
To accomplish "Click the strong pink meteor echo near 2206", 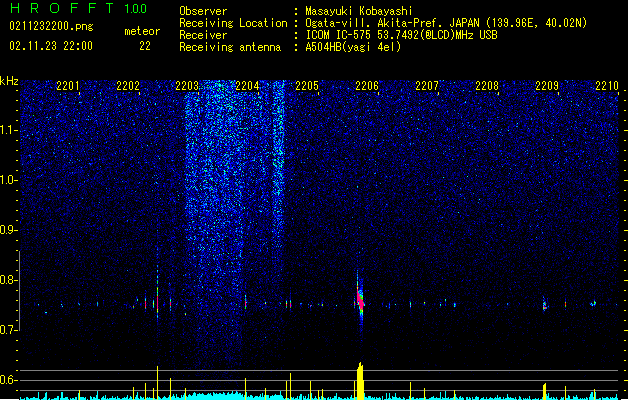I will click(x=360, y=299).
